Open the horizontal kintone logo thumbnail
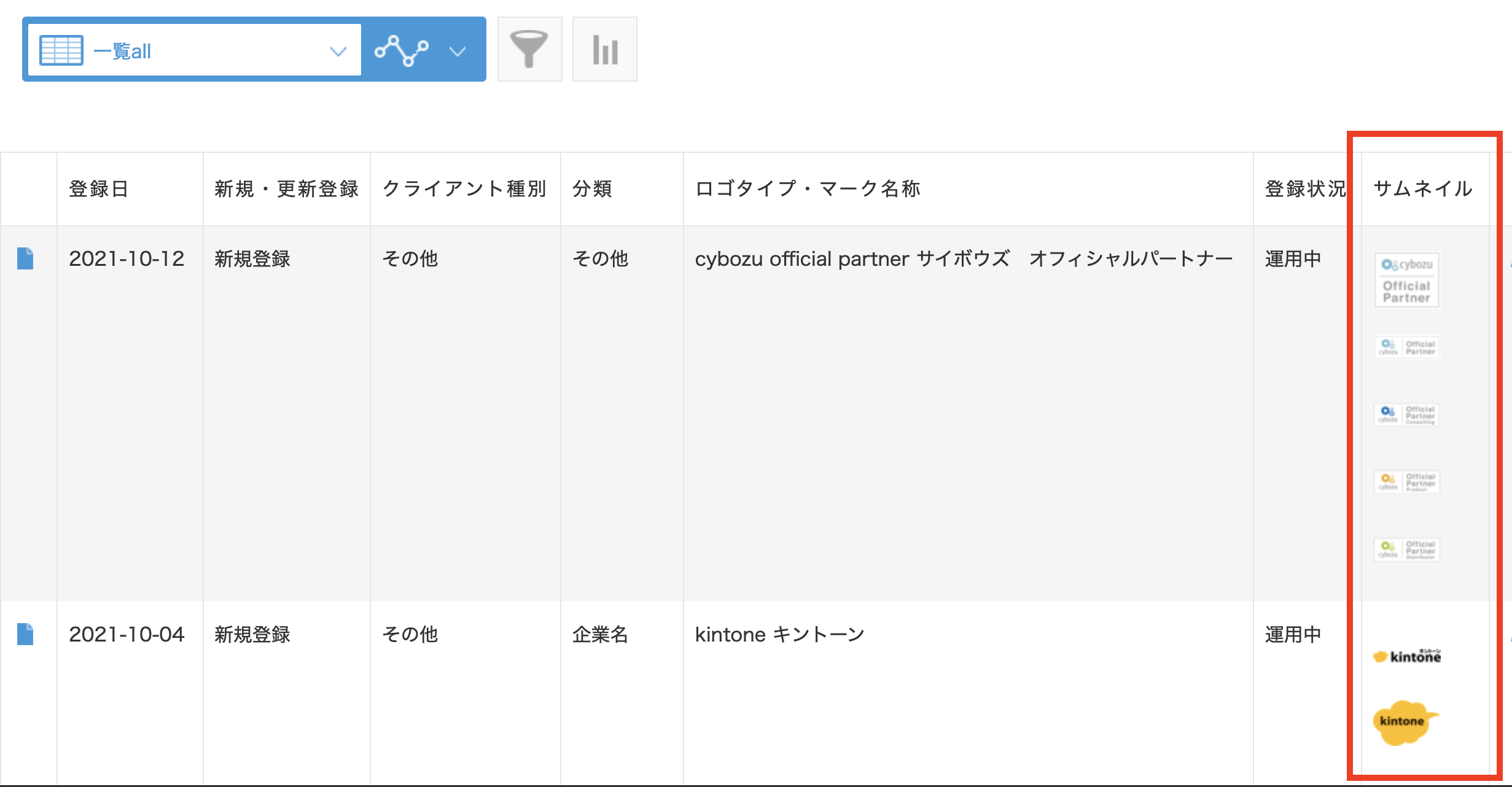The image size is (1512, 787). click(1406, 656)
